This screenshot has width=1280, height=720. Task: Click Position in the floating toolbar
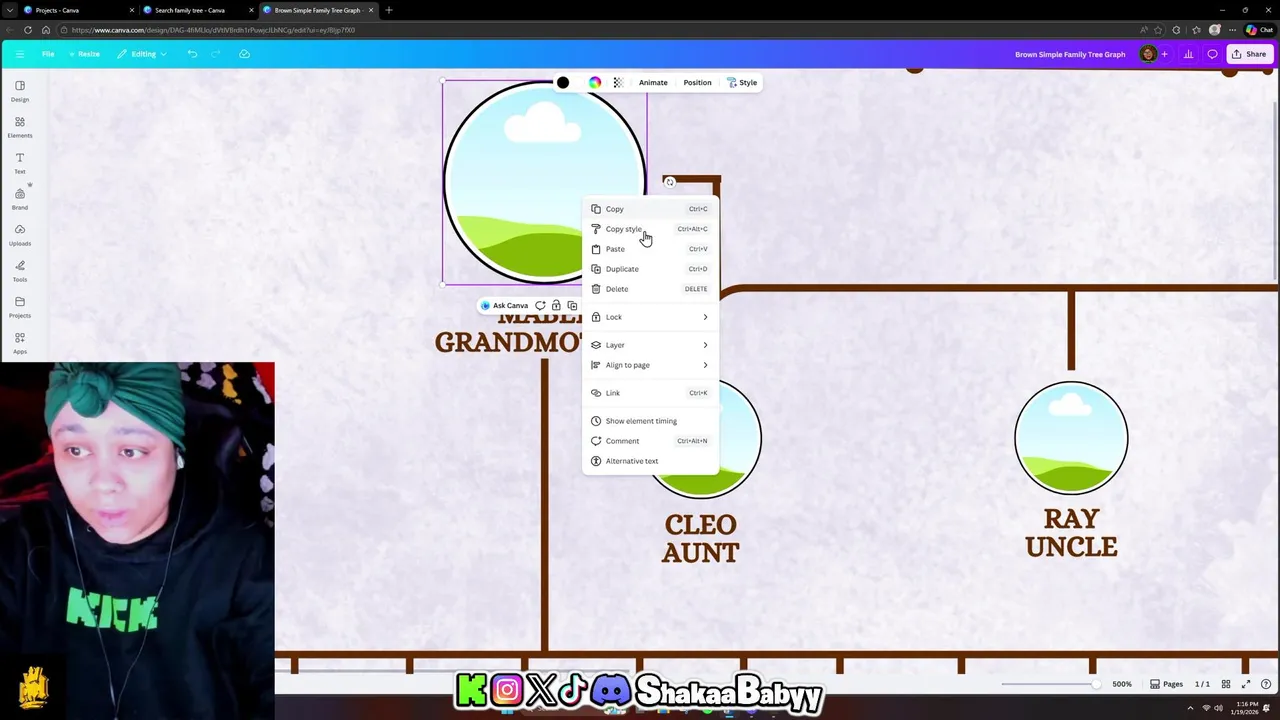point(697,83)
